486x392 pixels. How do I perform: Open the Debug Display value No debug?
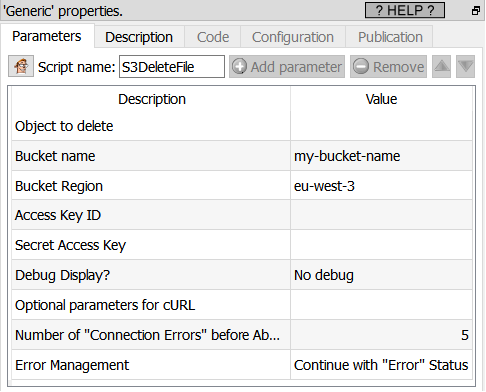pos(381,275)
